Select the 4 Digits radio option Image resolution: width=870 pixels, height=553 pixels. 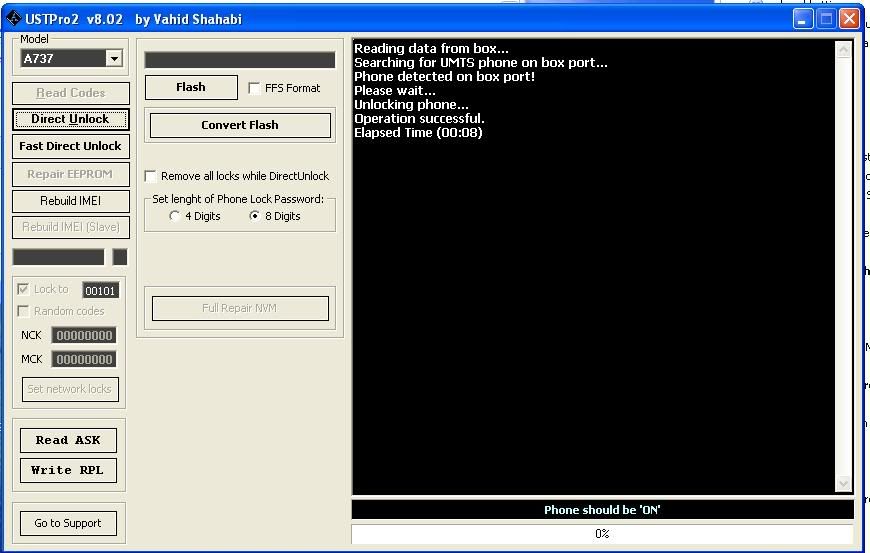point(175,216)
